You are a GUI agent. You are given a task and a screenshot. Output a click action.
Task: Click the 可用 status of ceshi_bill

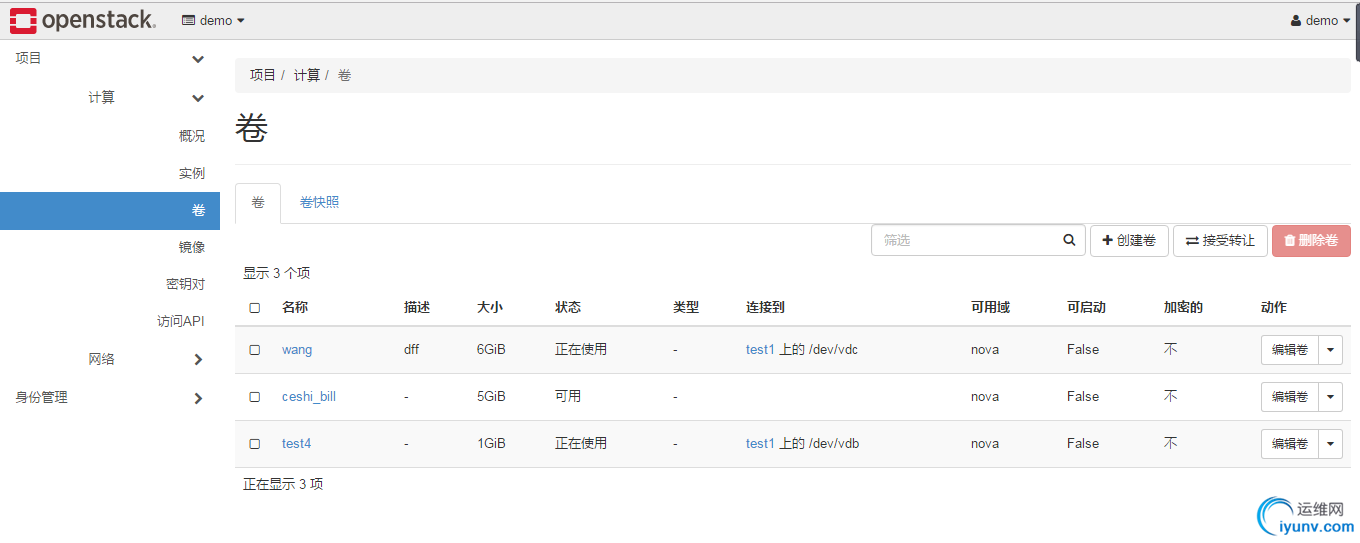pos(568,397)
